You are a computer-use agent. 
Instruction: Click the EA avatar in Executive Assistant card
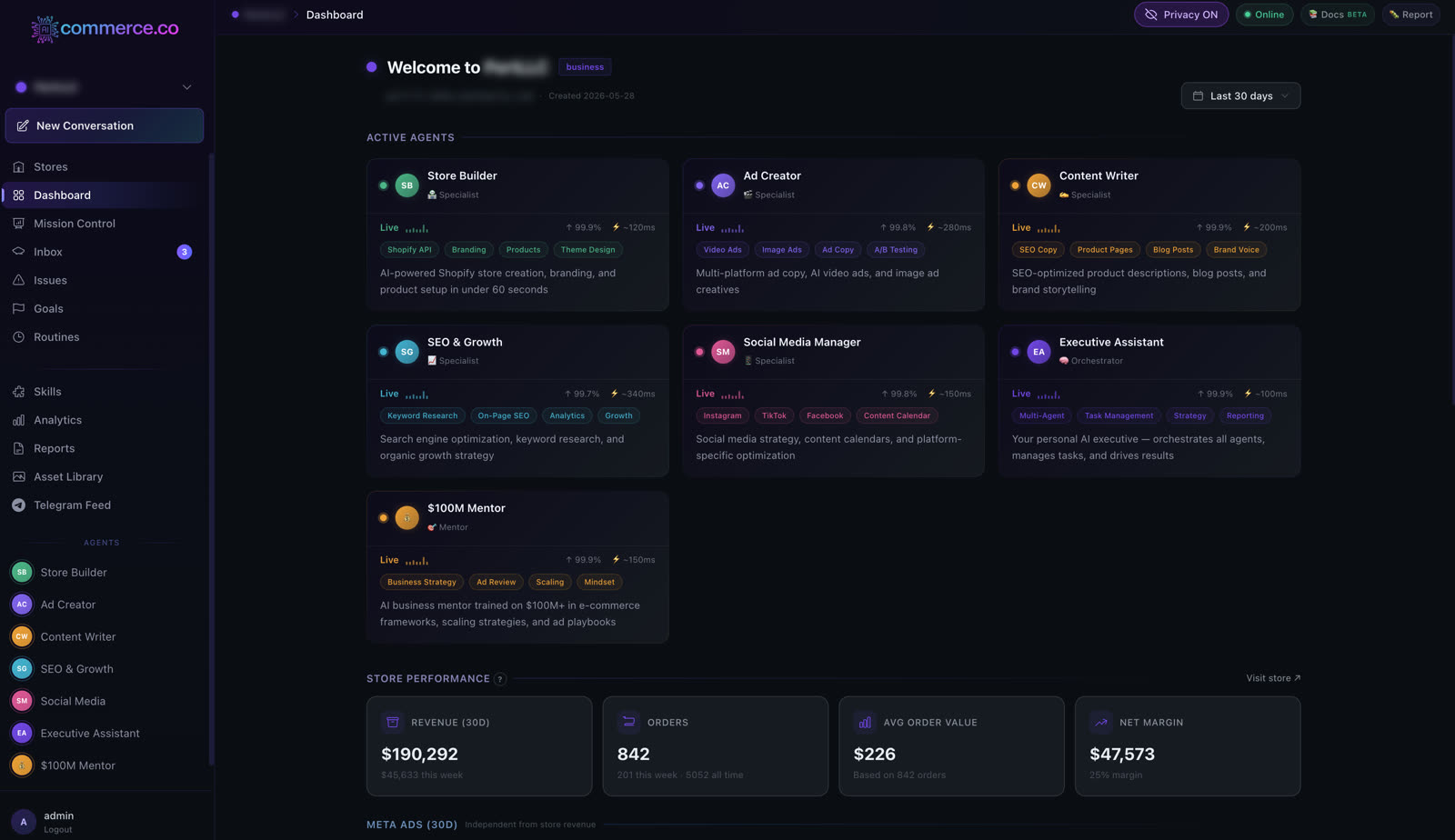point(1039,352)
